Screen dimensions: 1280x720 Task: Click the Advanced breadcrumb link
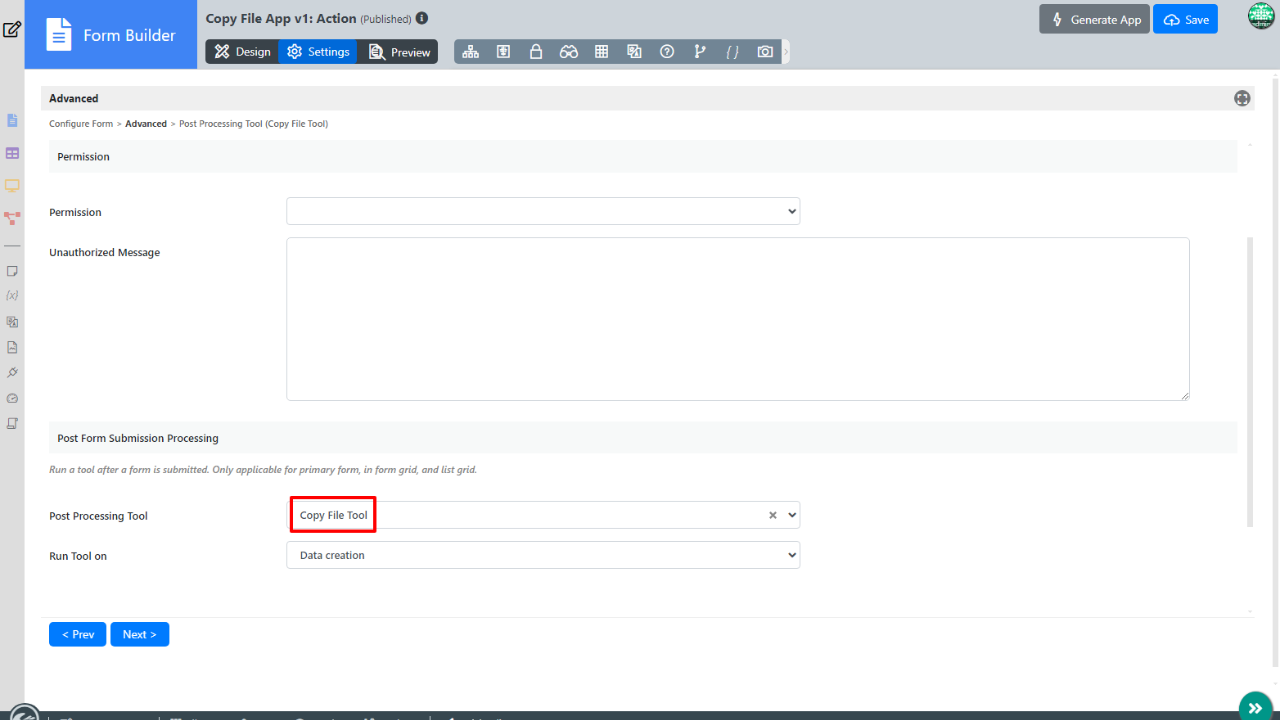[x=146, y=124]
